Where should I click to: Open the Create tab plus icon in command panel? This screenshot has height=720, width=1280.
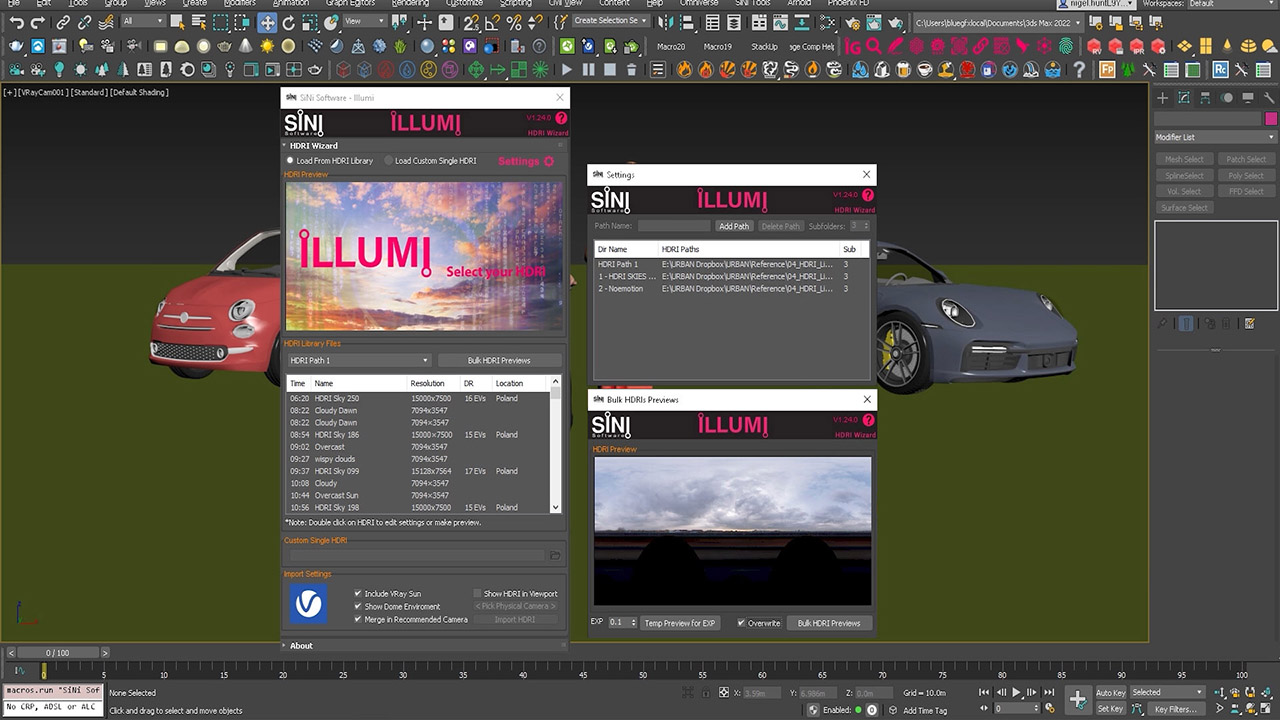click(x=1163, y=97)
